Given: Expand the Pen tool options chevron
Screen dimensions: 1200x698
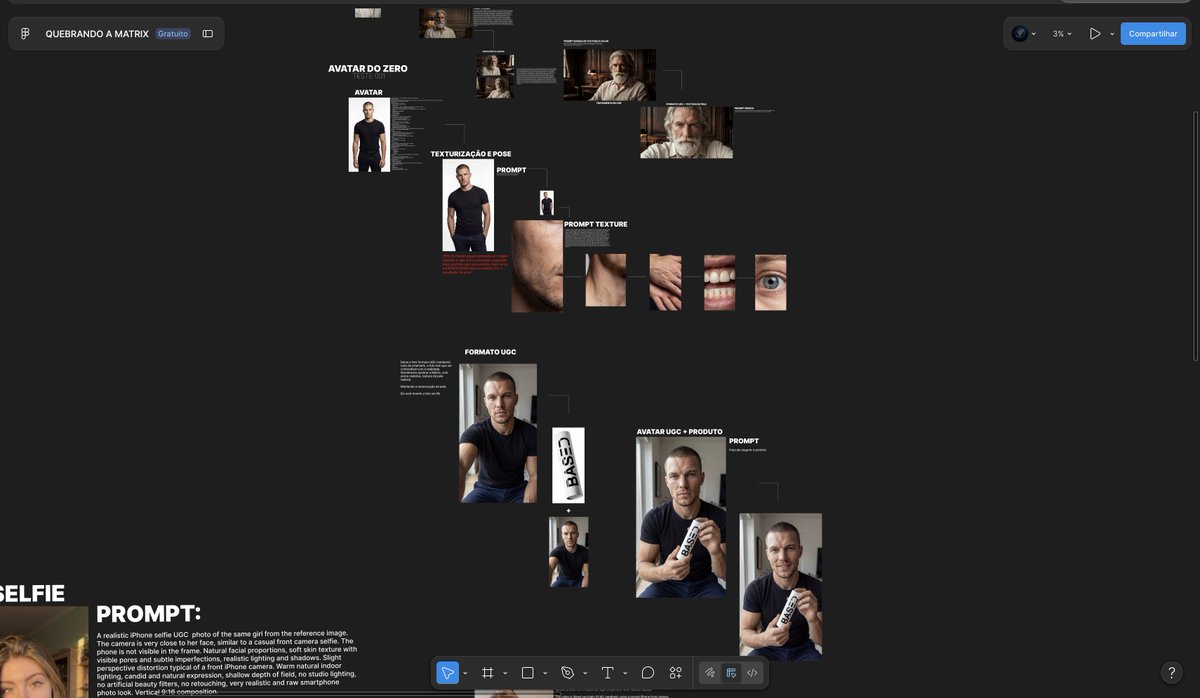Looking at the screenshot, I should 585,673.
